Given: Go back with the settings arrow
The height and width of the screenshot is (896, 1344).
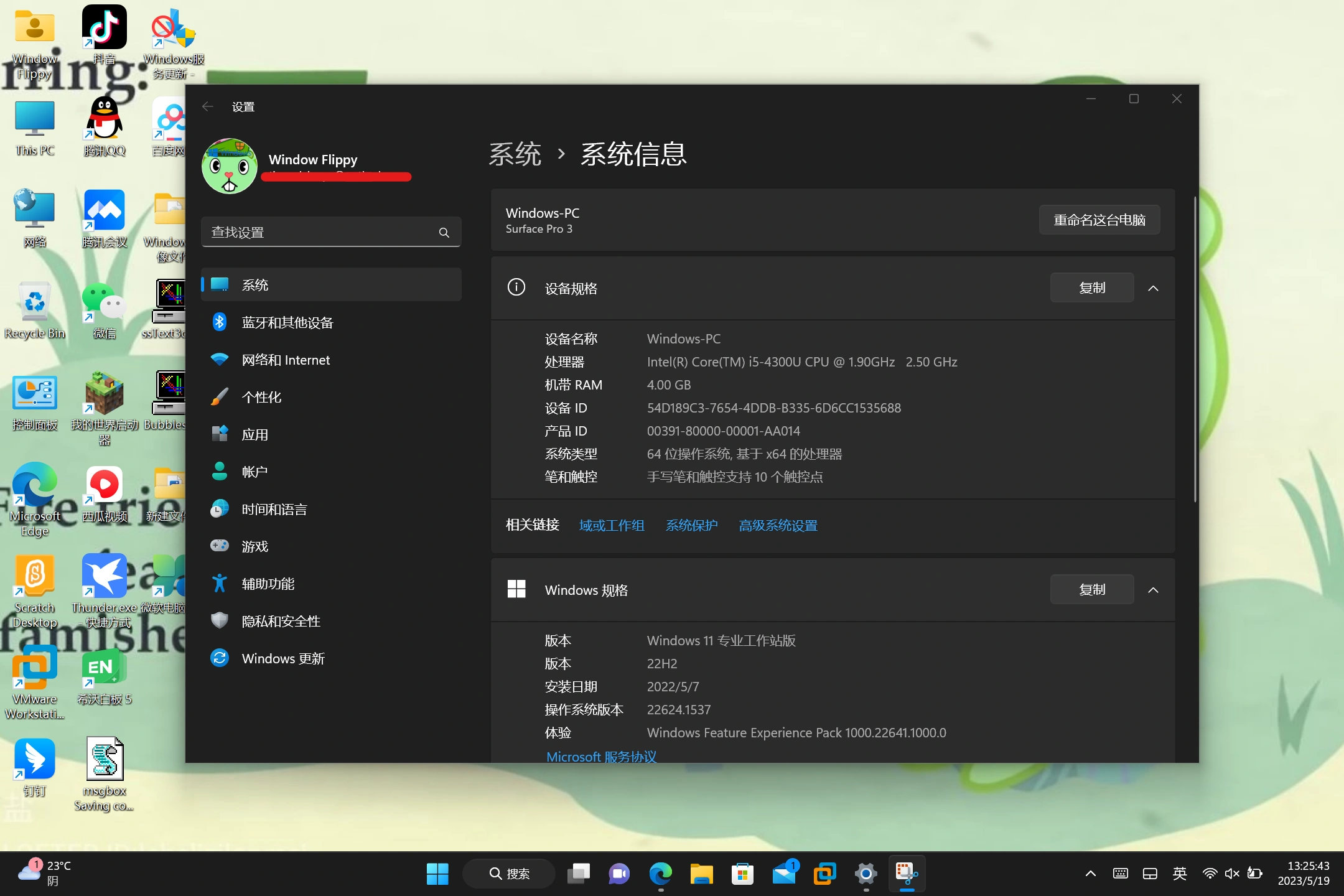Looking at the screenshot, I should click(x=208, y=107).
